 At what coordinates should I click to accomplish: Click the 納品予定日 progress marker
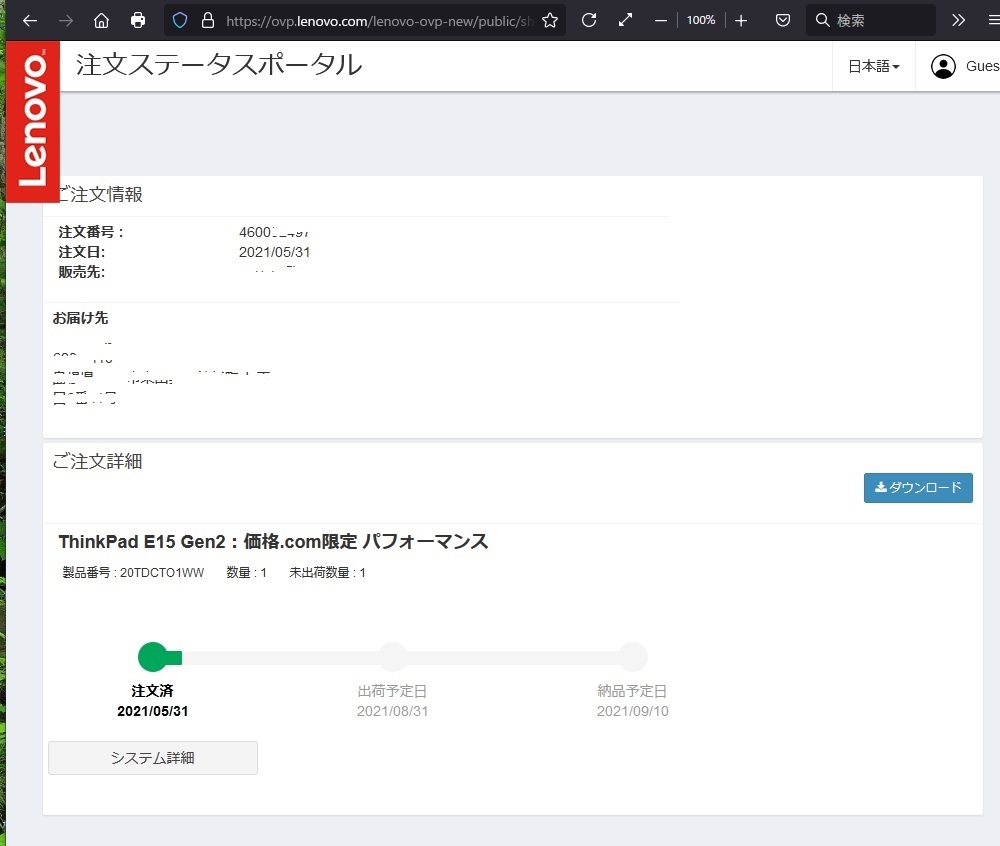pos(633,657)
